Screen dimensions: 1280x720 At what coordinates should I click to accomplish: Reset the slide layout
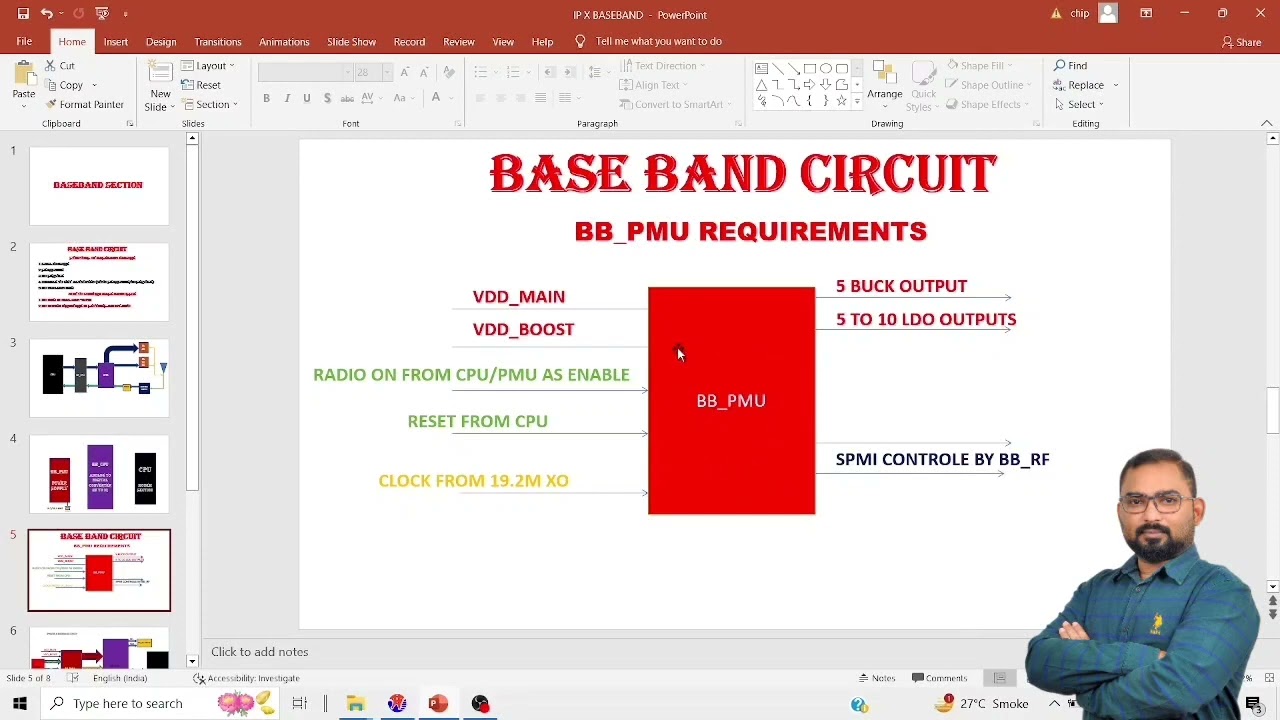[201, 85]
